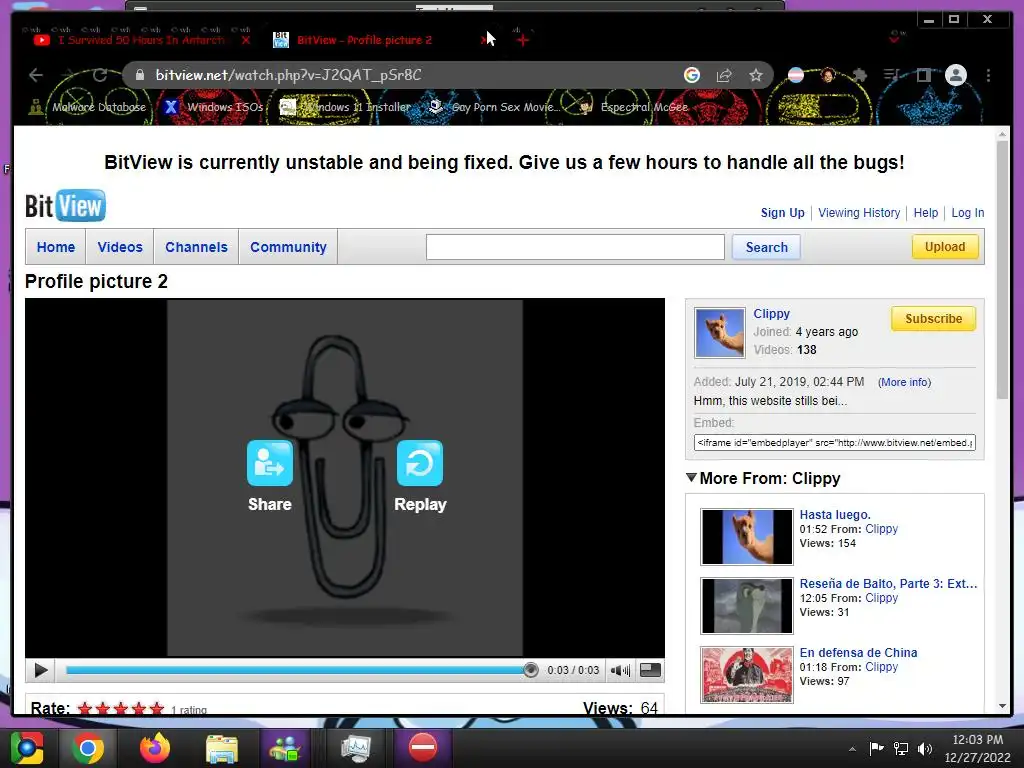Go to the Home navigation tab
This screenshot has height=768, width=1024.
click(56, 247)
